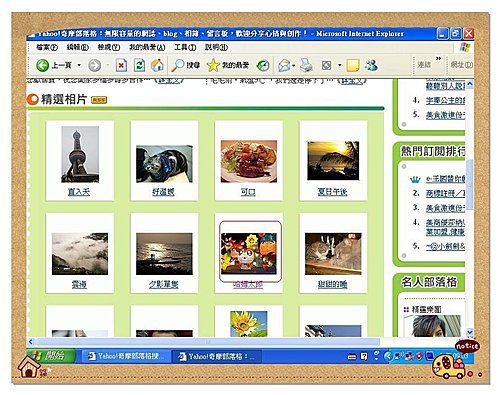Open the sea of clouds photo thumbnail

click(x=80, y=254)
